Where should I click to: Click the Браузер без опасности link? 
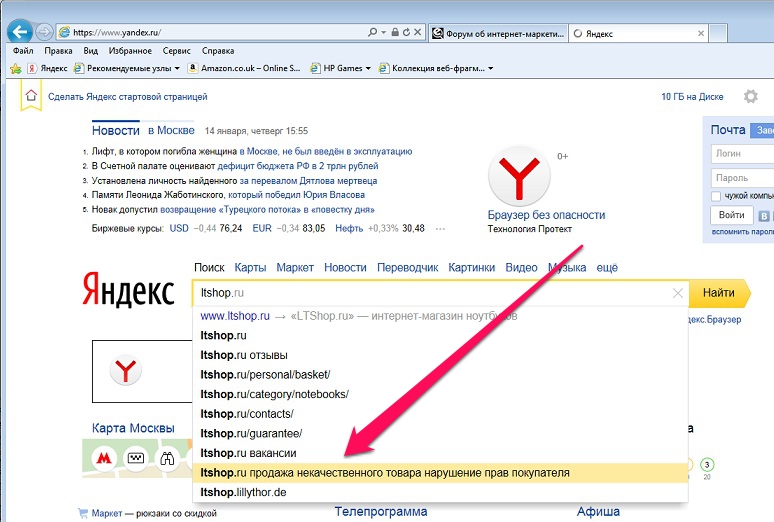546,215
